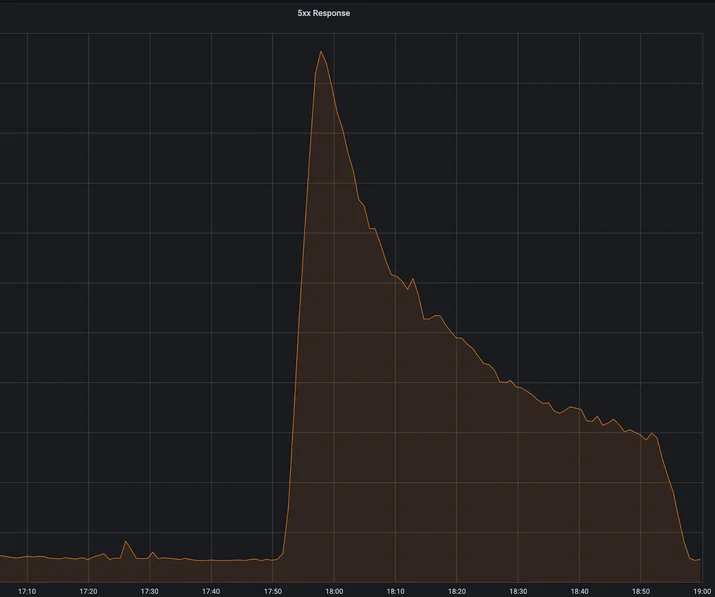The image size is (715, 597).
Task: Open the 5xx Response panel title
Action: point(324,13)
